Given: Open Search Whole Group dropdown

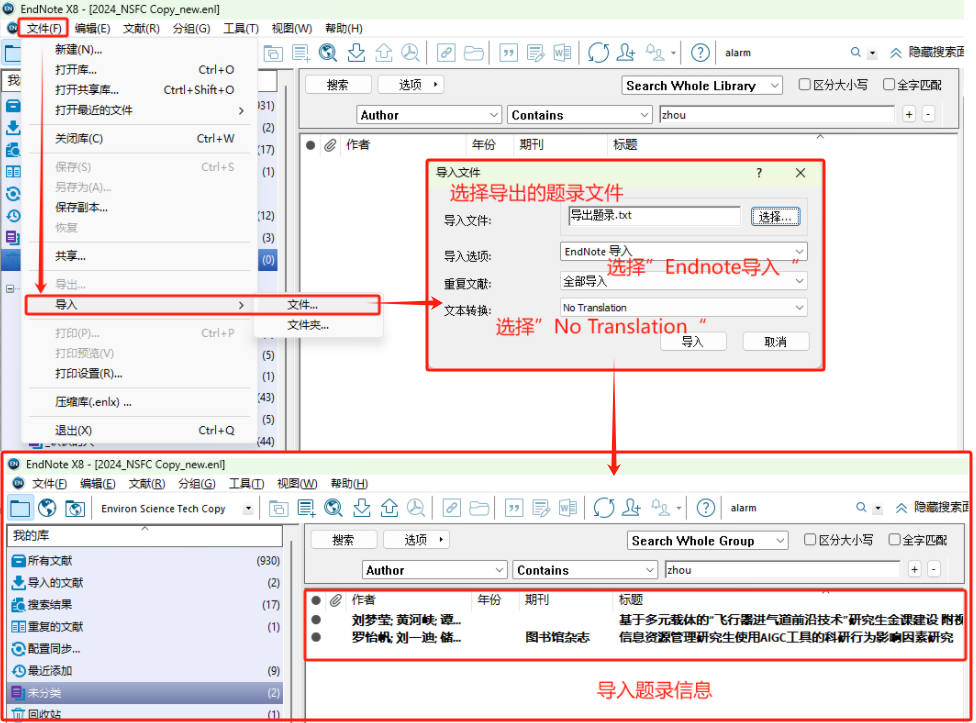Looking at the screenshot, I should pos(708,541).
